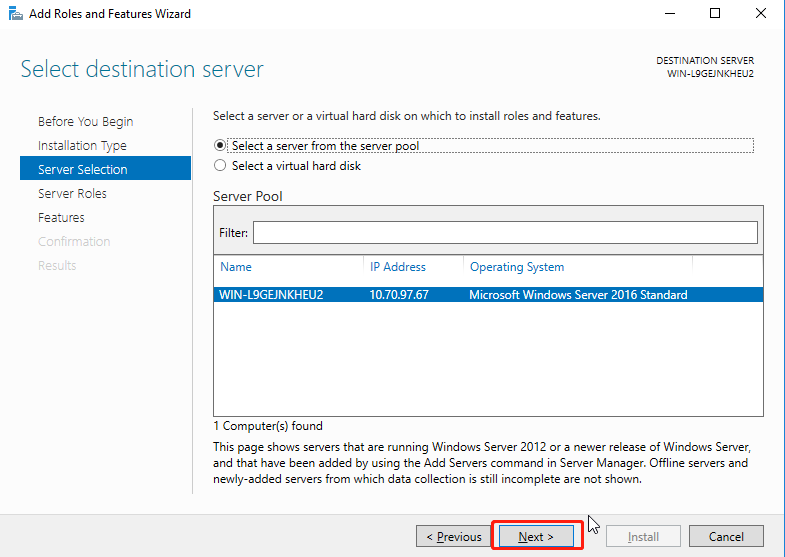The width and height of the screenshot is (785, 557).
Task: Cancel the wizard
Action: (726, 537)
